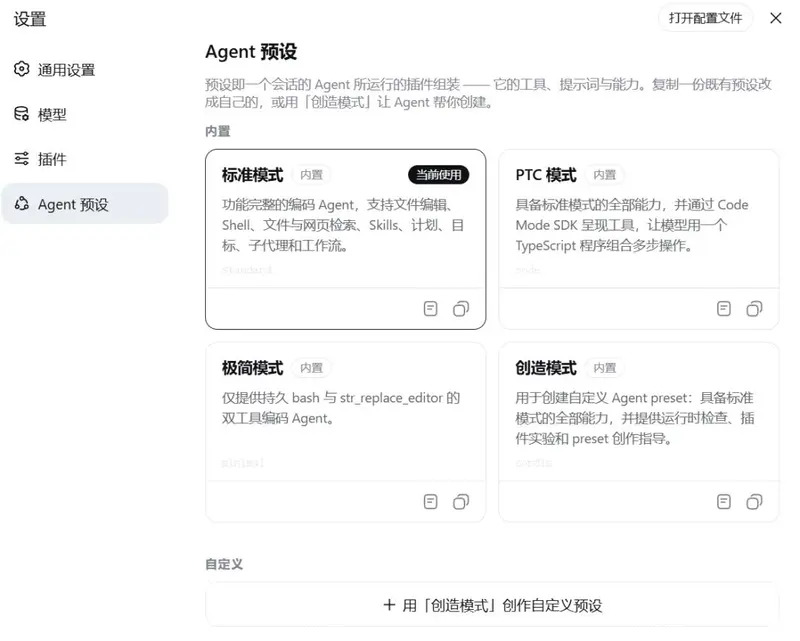
Task: Click the sliders icon beside 插件
Action: pyautogui.click(x=21, y=159)
